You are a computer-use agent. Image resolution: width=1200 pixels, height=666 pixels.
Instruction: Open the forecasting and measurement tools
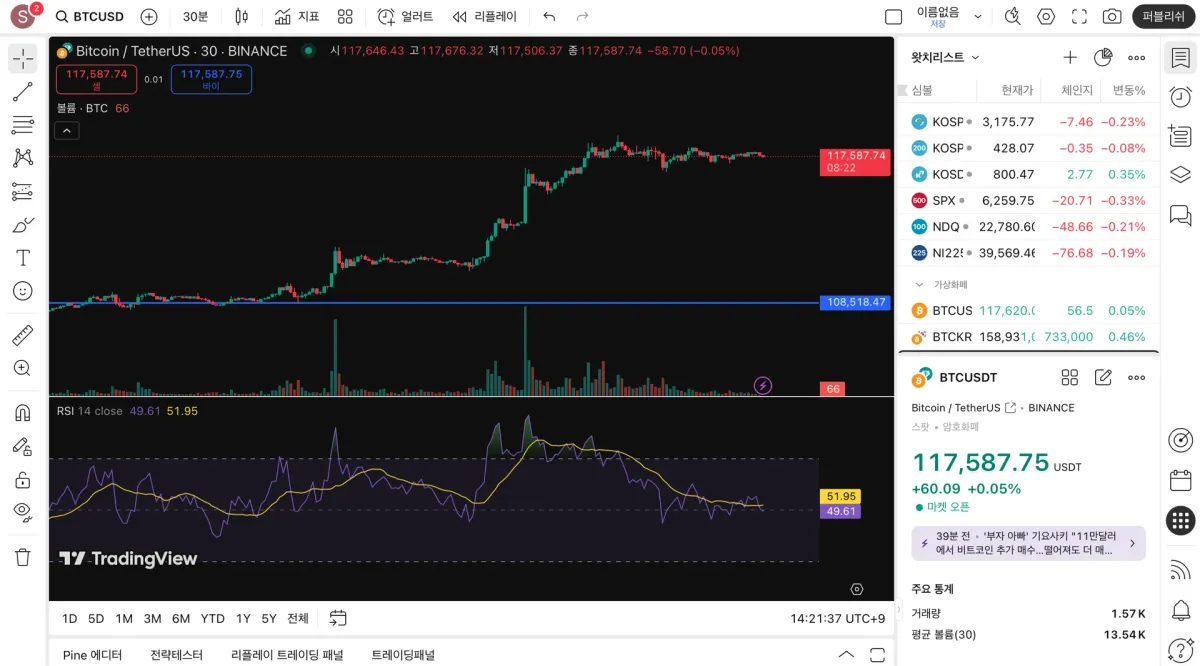point(22,191)
